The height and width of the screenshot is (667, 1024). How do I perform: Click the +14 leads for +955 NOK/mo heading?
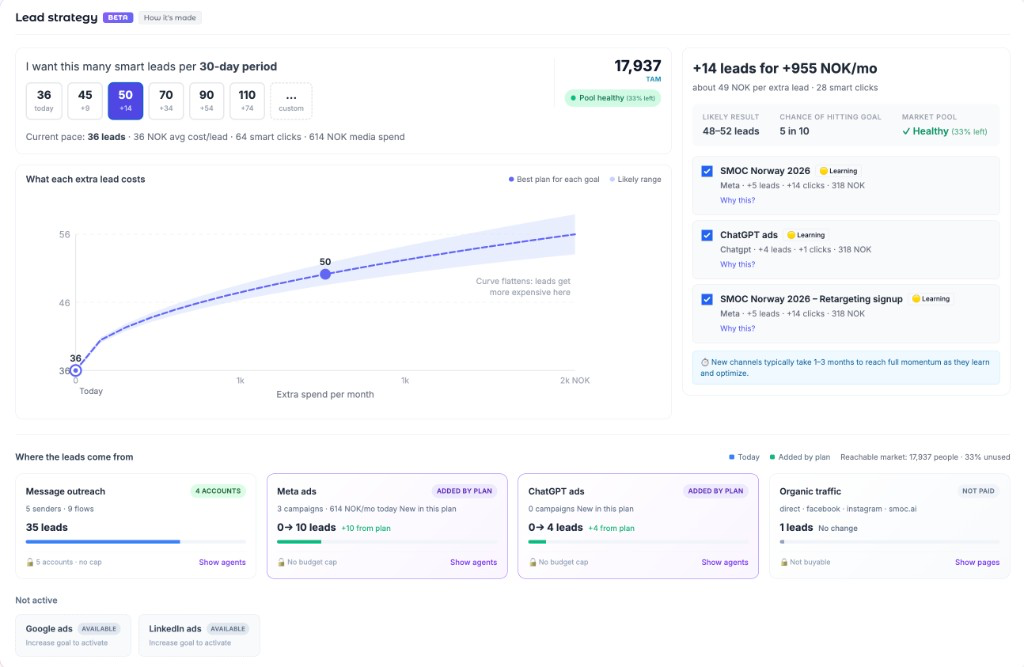(x=785, y=69)
